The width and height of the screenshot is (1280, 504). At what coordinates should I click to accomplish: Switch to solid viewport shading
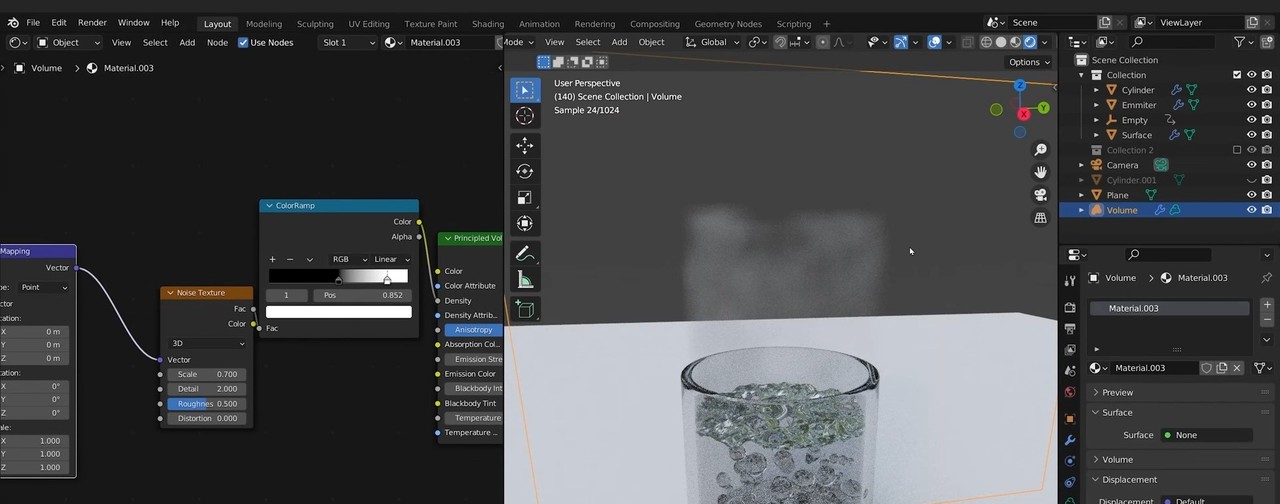[1001, 42]
